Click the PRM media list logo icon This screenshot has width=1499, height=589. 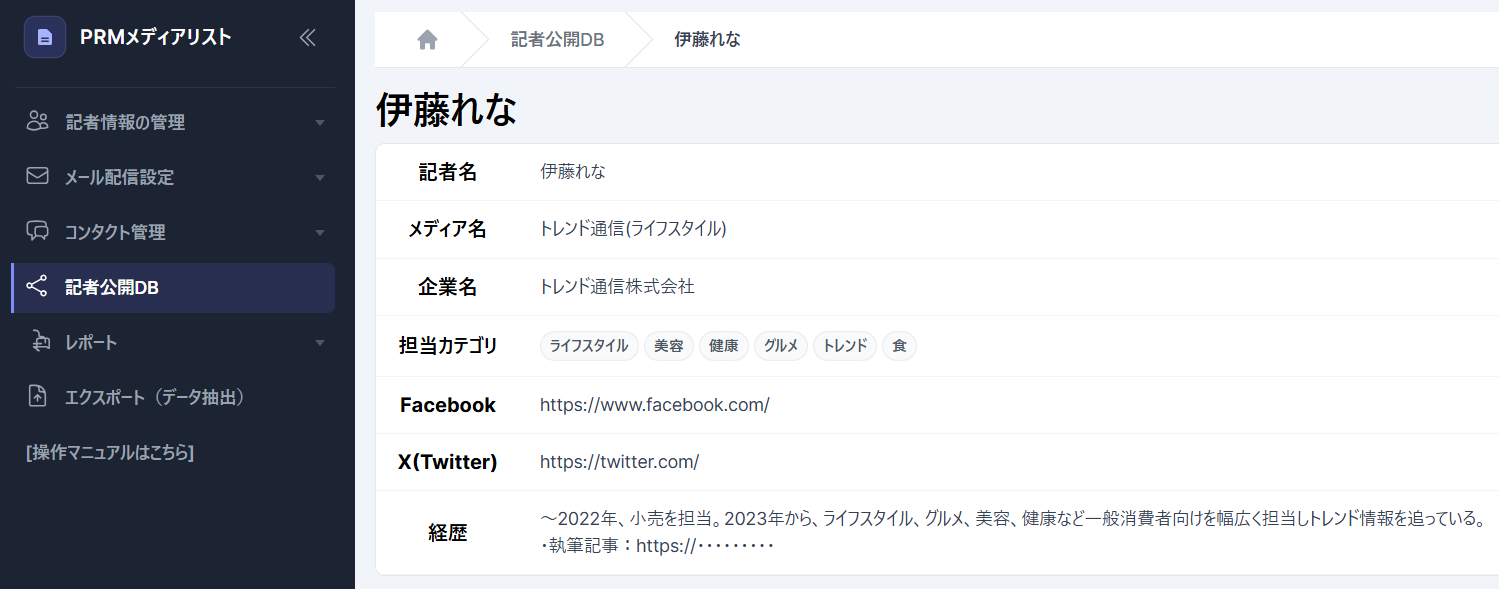45,38
